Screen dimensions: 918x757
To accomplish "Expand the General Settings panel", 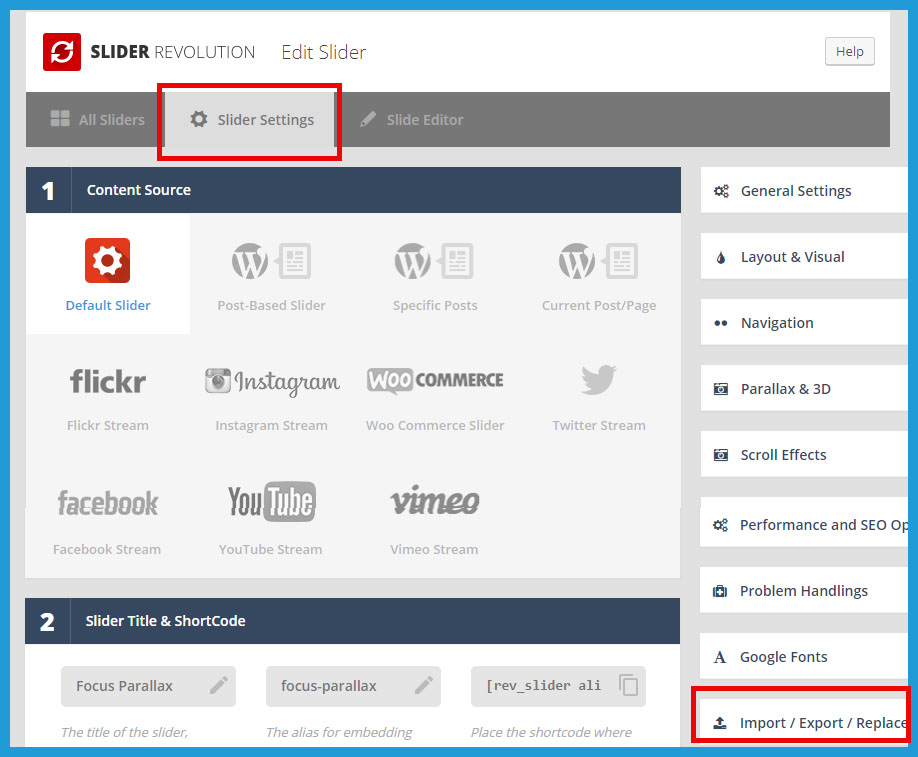I will click(804, 190).
